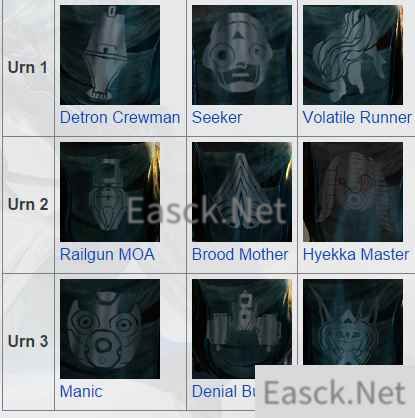This screenshot has height=418, width=415.
Task: Open the last Urn 3 emblem image
Action: click(353, 322)
